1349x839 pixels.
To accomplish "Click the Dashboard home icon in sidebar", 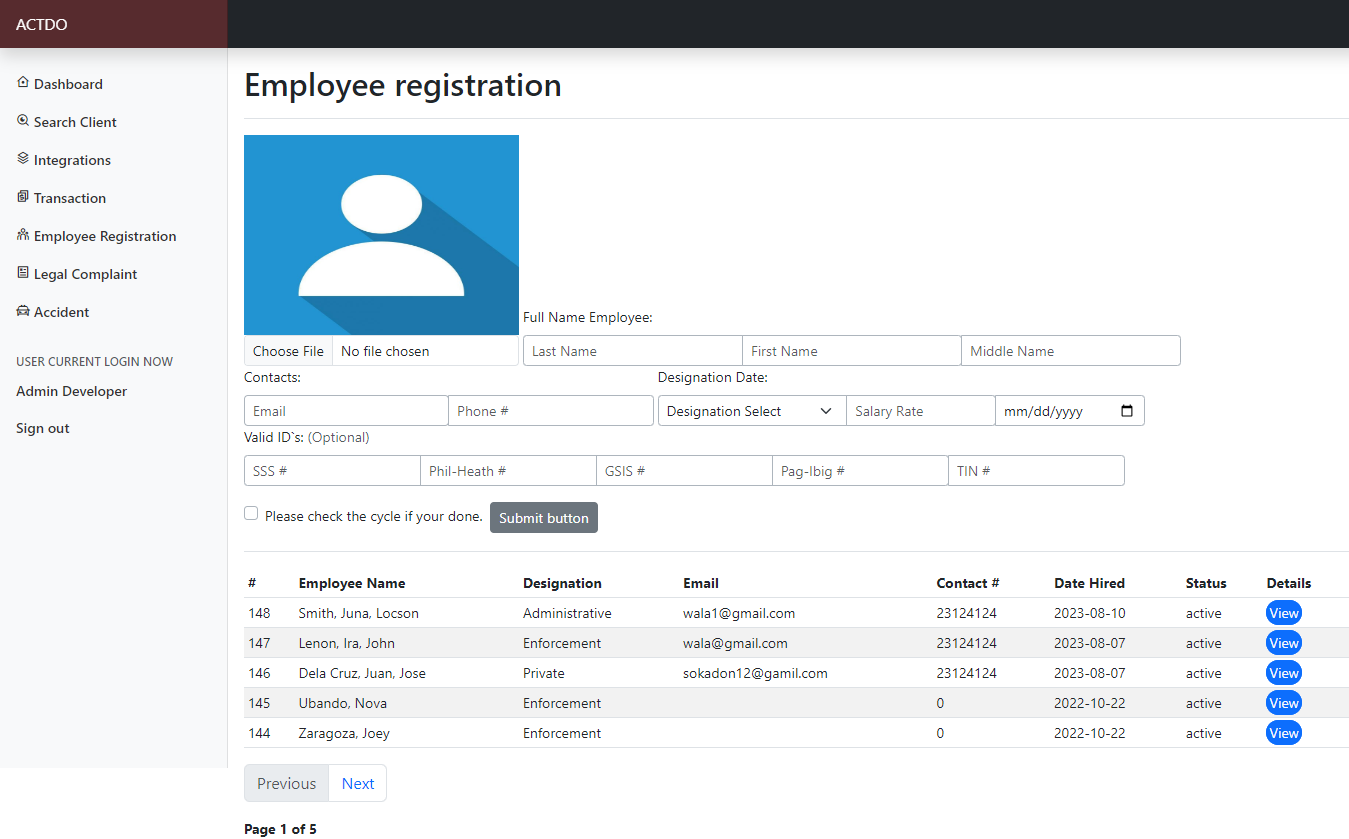I will coord(23,83).
